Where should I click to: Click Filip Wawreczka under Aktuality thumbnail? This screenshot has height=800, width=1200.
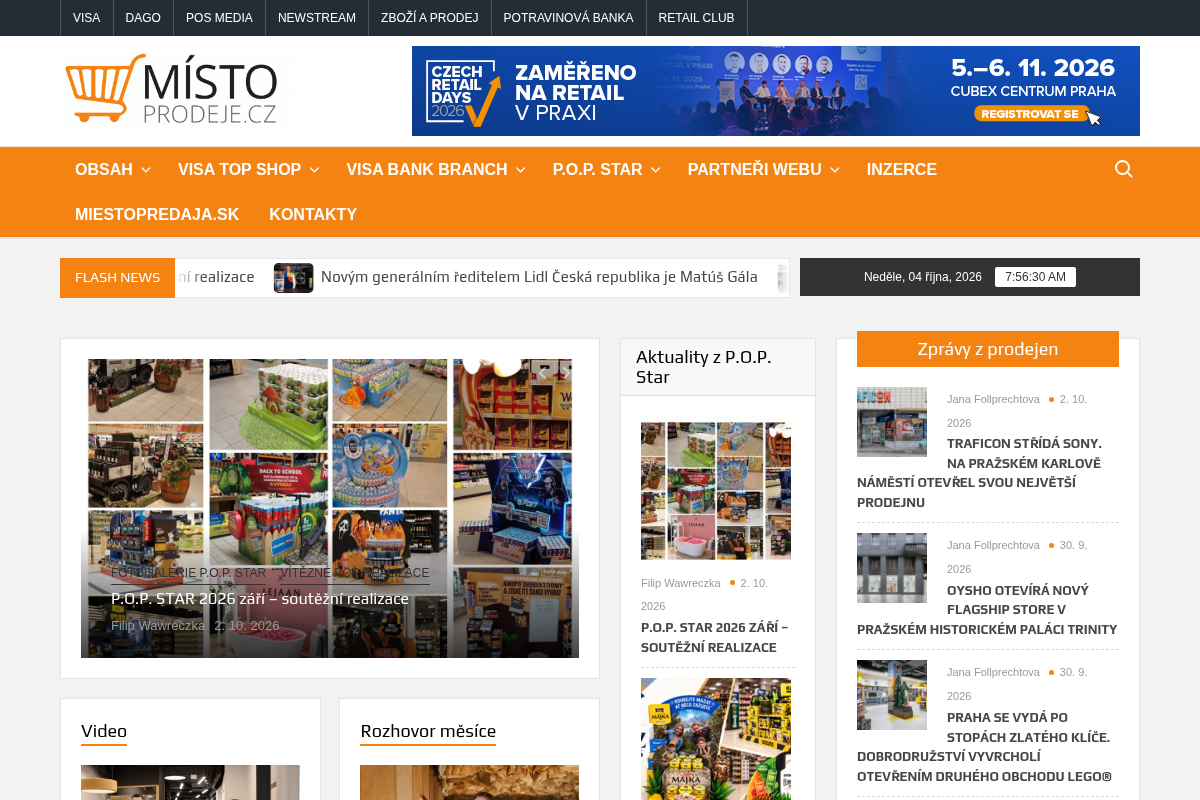coord(681,583)
